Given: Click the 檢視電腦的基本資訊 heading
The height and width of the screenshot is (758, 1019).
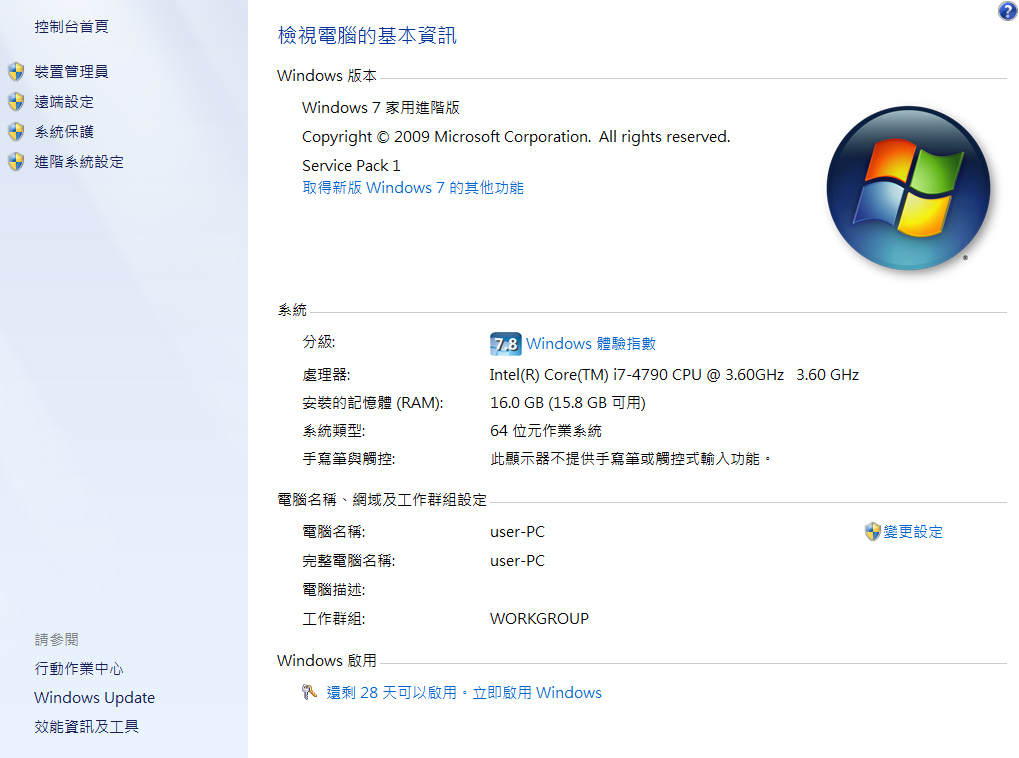Looking at the screenshot, I should pyautogui.click(x=367, y=36).
